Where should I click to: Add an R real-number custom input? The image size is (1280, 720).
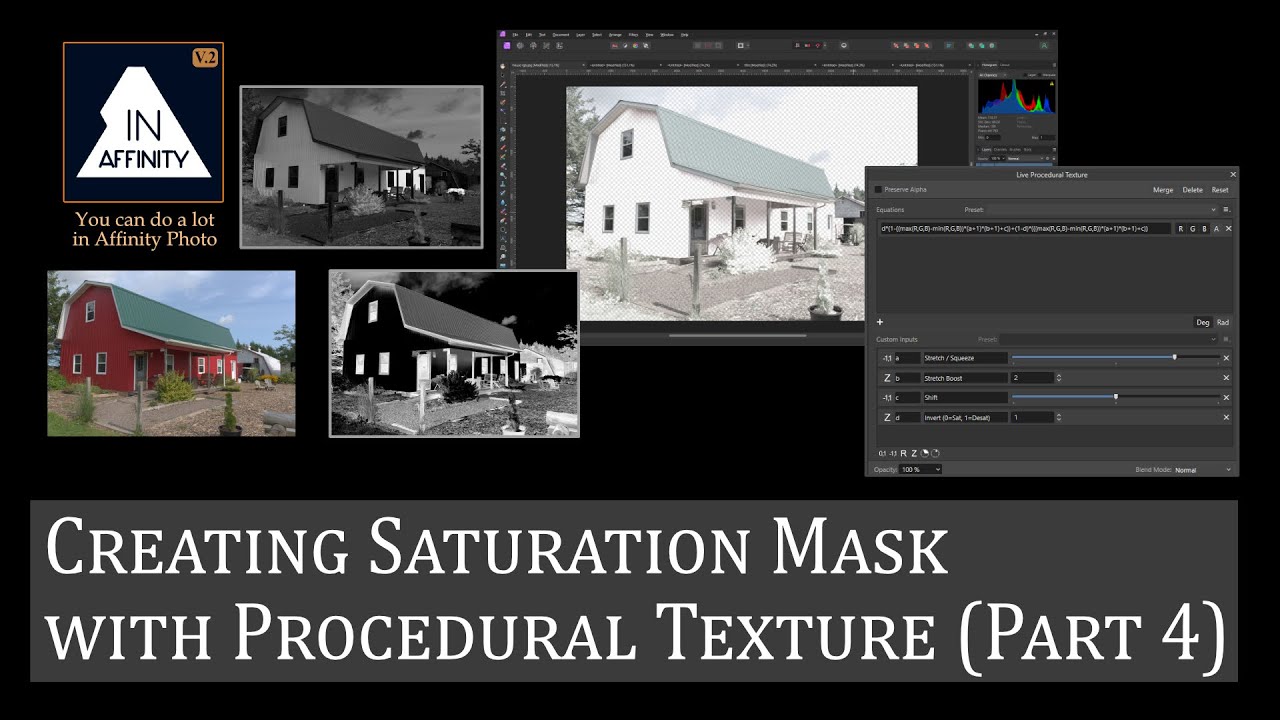coord(904,454)
